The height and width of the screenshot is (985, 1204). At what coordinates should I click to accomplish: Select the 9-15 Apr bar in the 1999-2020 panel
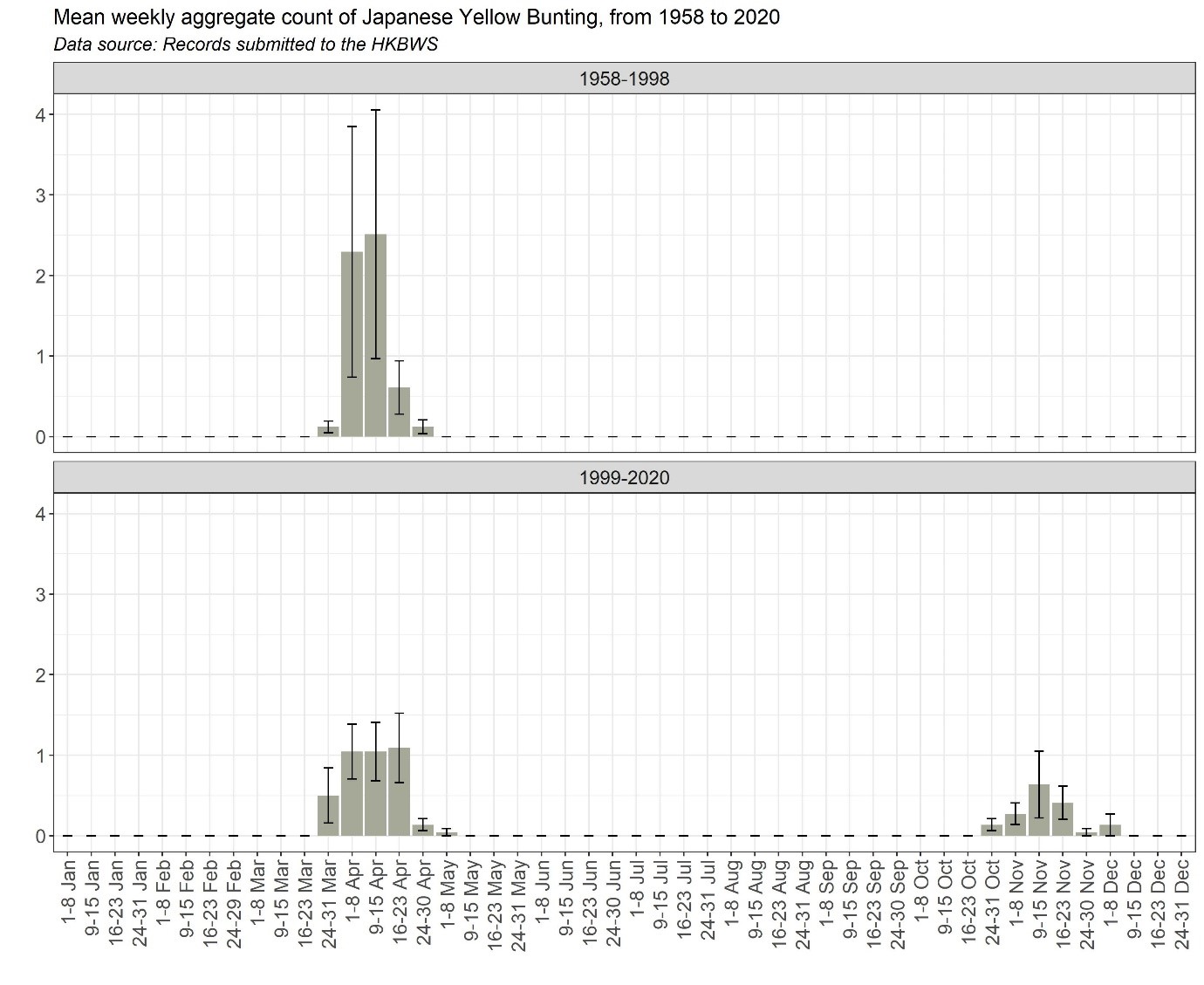(x=376, y=793)
